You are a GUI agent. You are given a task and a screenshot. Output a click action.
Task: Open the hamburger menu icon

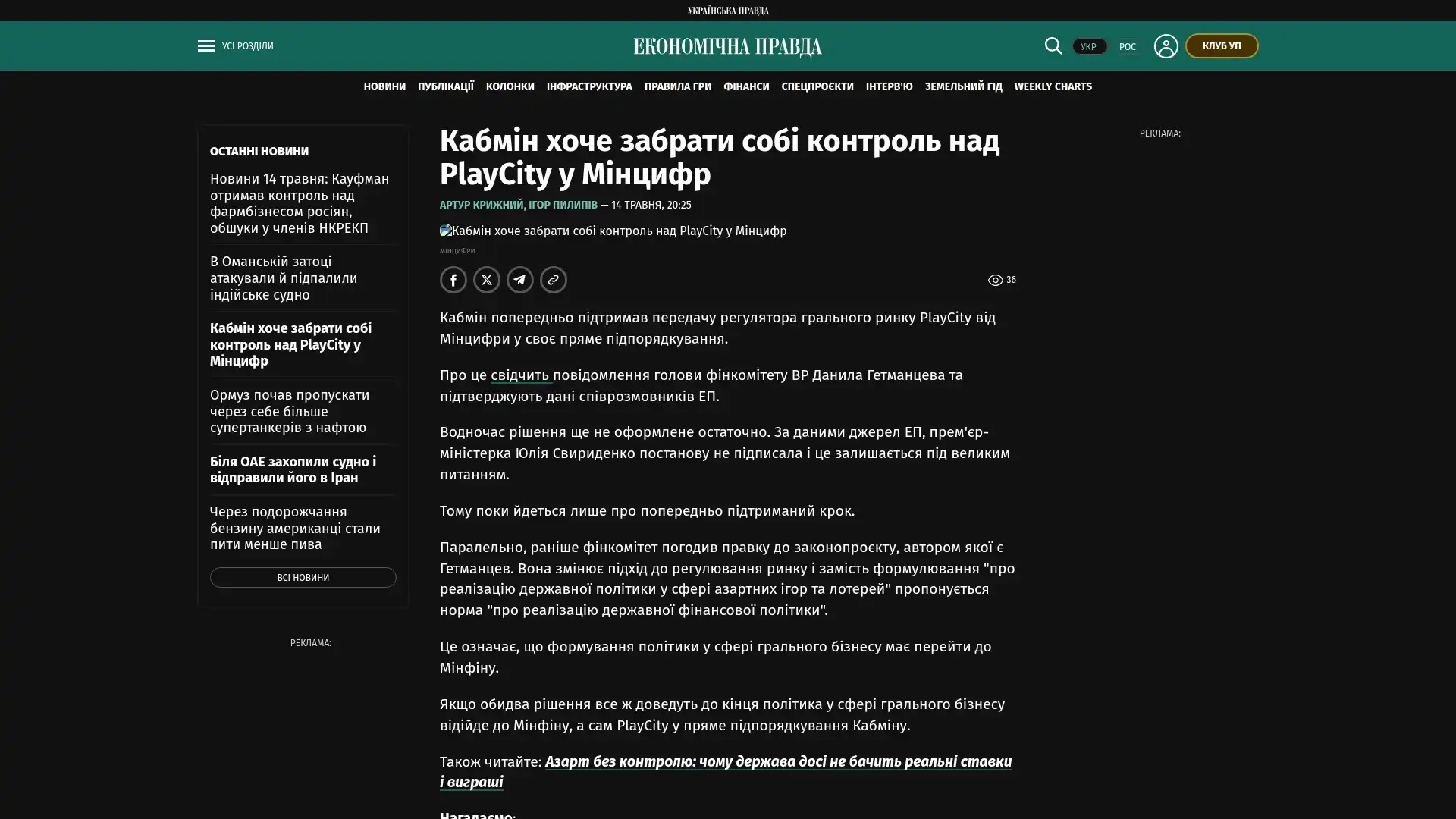coord(206,46)
